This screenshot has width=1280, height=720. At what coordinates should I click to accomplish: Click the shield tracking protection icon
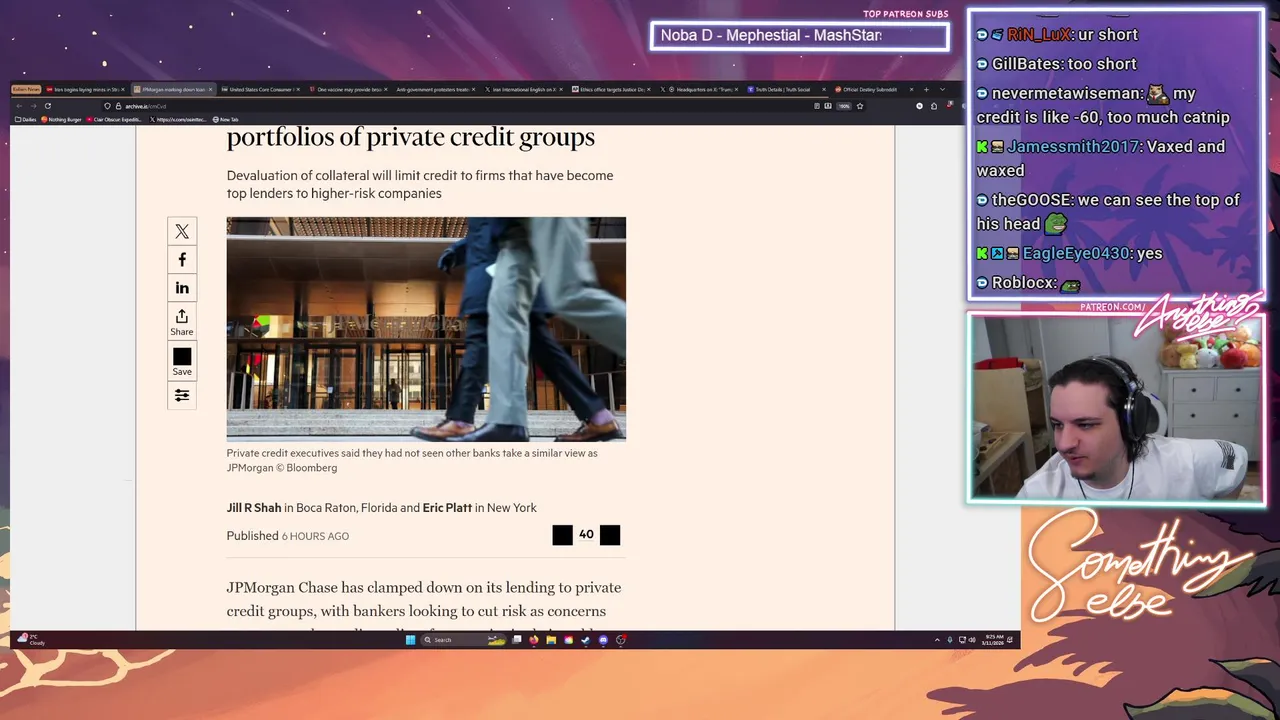pyautogui.click(x=107, y=106)
